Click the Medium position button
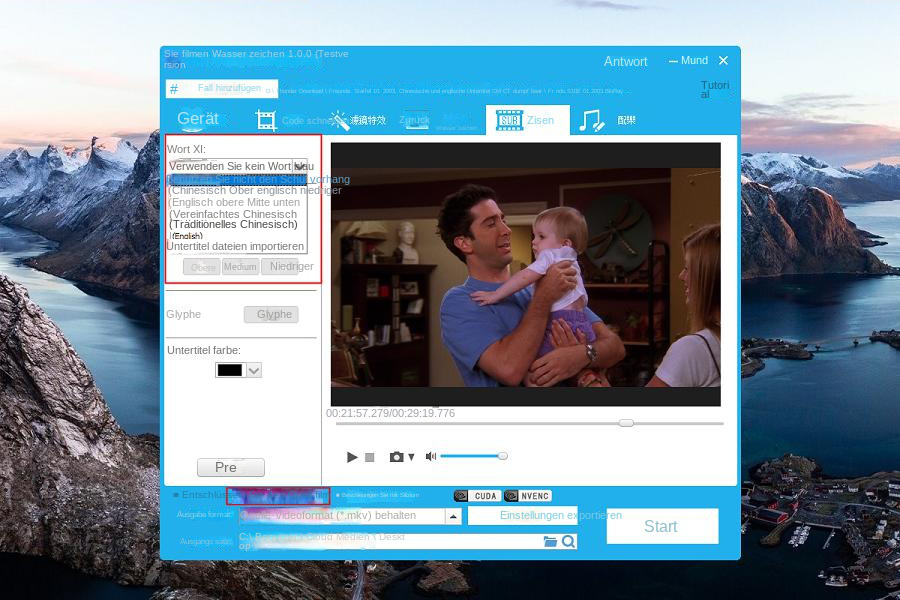 click(x=240, y=266)
